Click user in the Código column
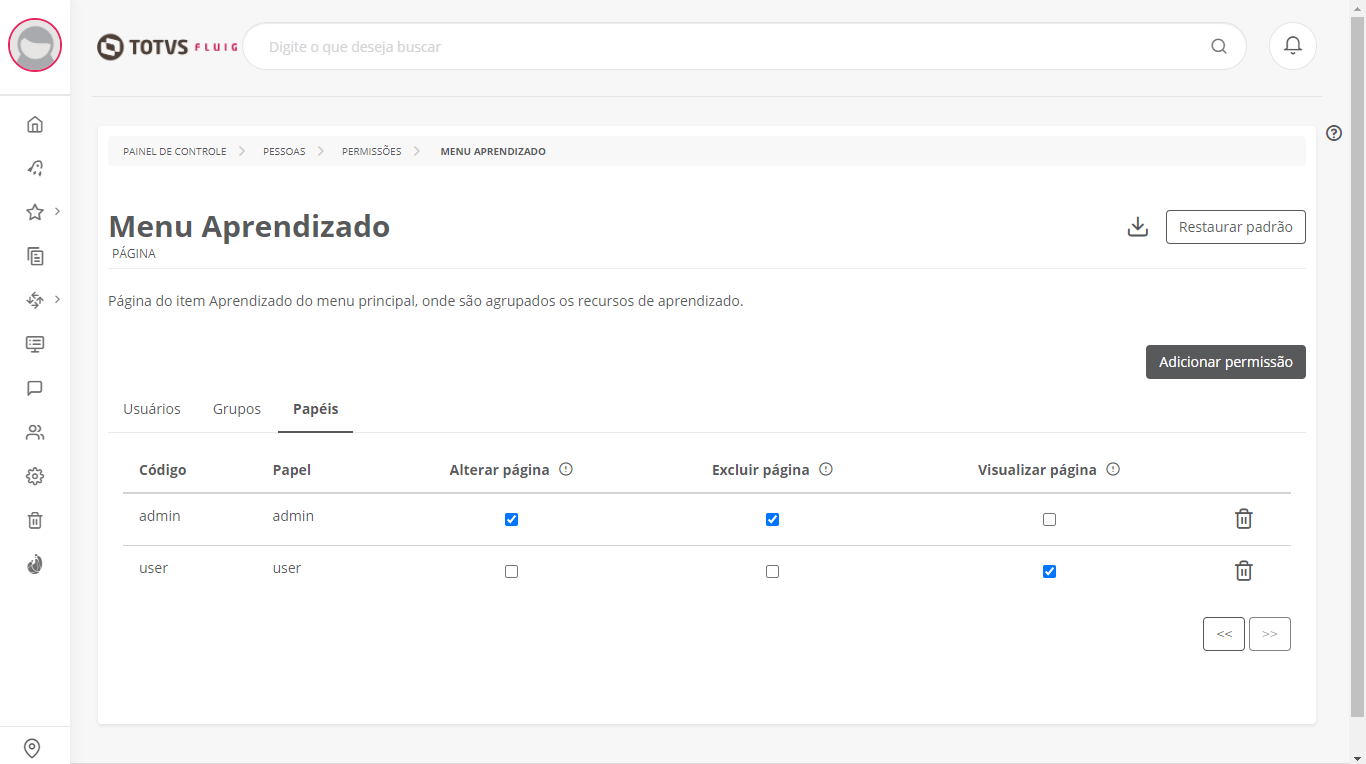The image size is (1366, 764). click(x=153, y=568)
